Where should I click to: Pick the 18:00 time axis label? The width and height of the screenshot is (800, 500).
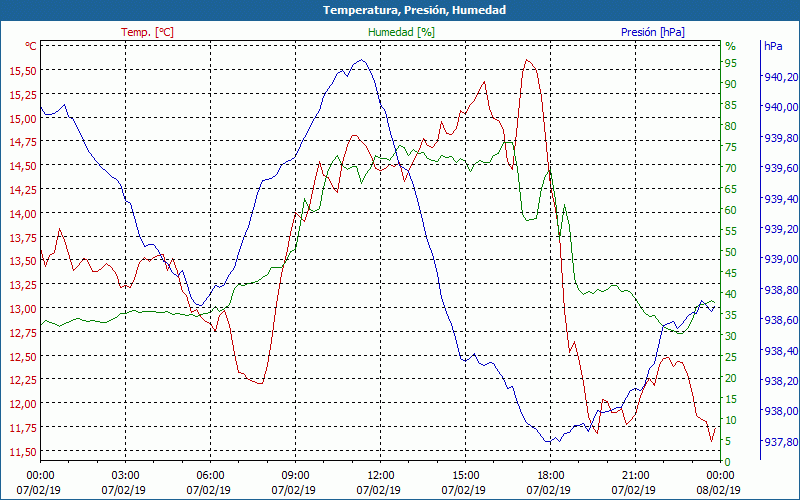[550, 475]
